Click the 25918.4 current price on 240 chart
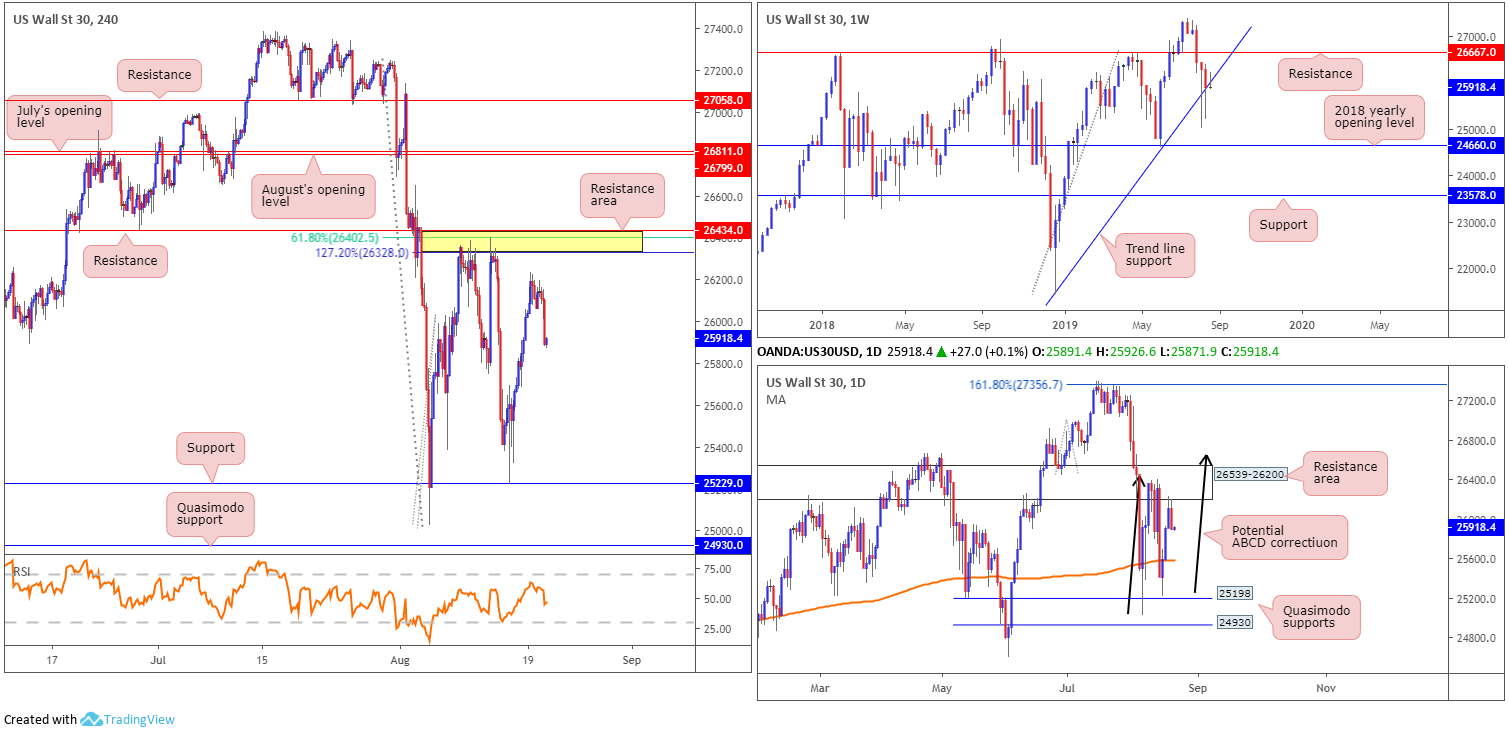The width and height of the screenshot is (1509, 735). click(x=722, y=339)
